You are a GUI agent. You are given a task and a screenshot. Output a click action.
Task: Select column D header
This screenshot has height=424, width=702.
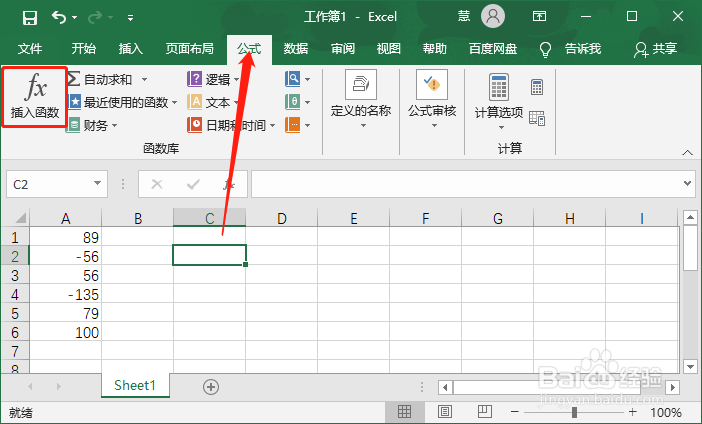click(x=282, y=218)
